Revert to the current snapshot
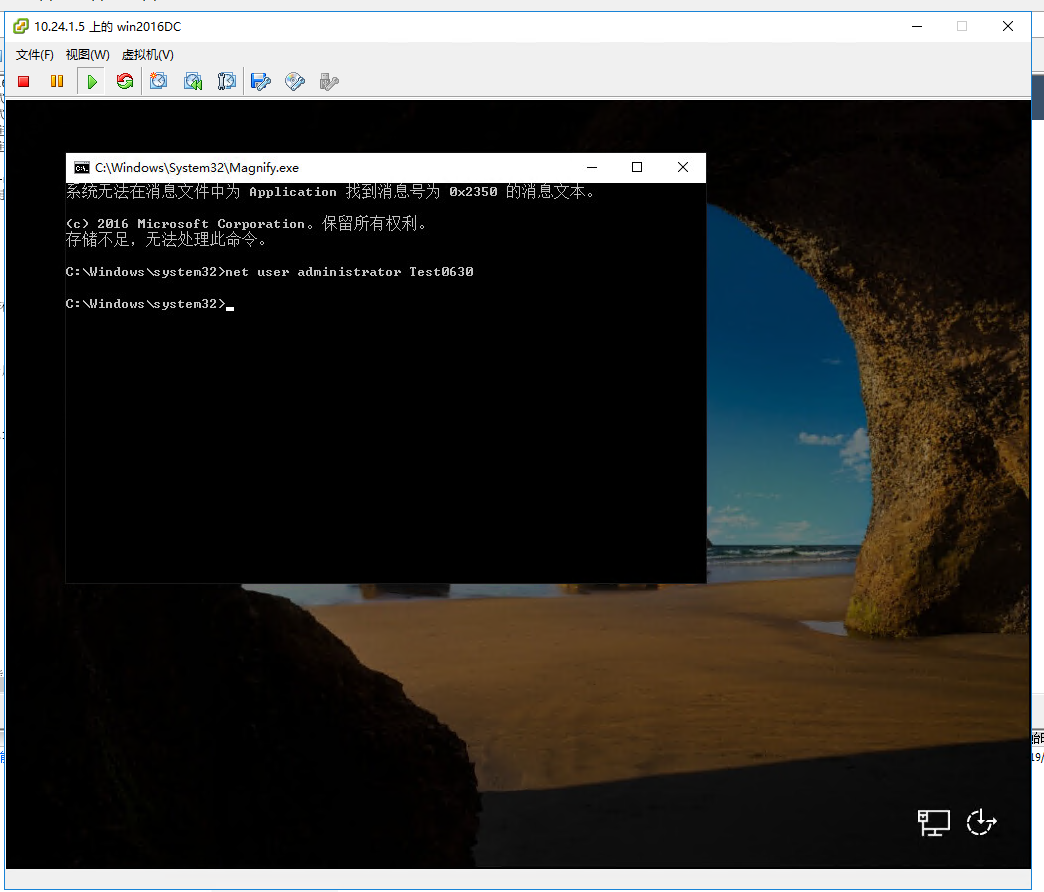The height and width of the screenshot is (892, 1044). point(193,81)
